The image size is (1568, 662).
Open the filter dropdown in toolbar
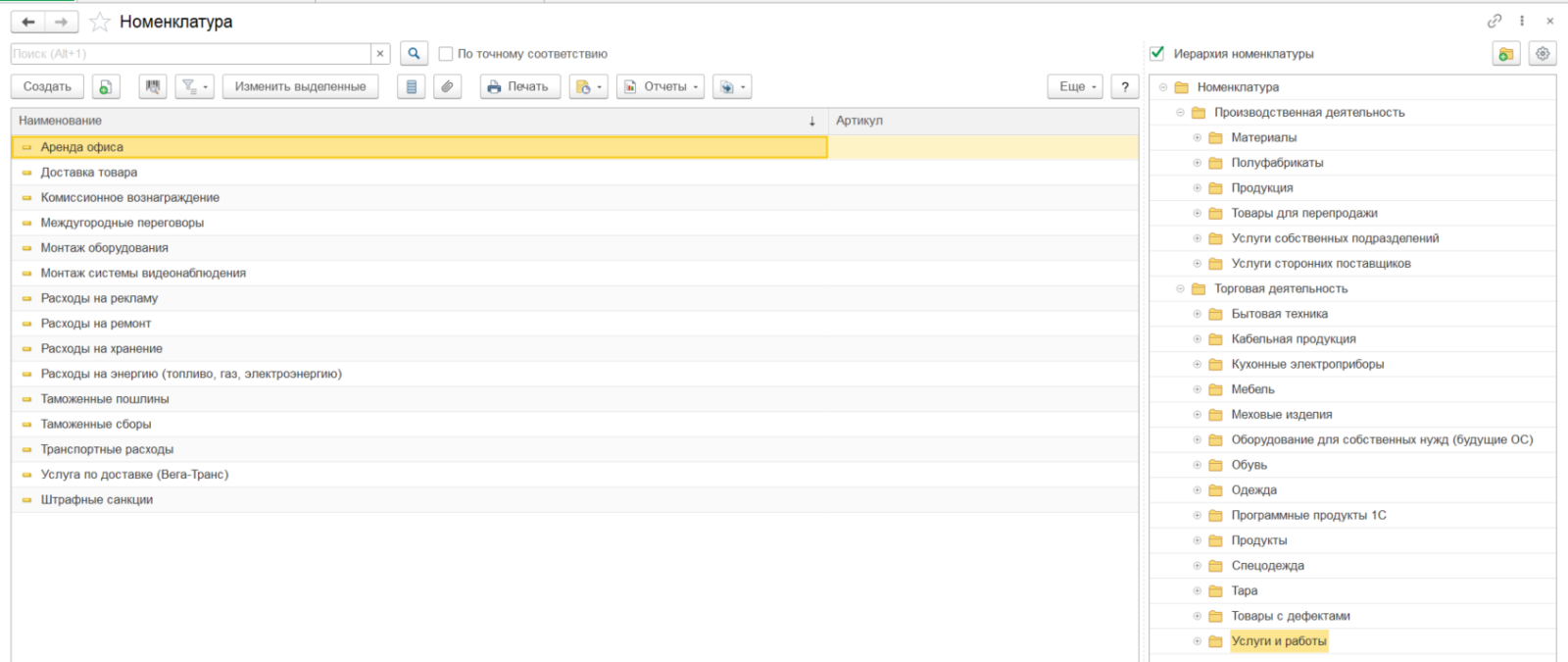[x=194, y=87]
